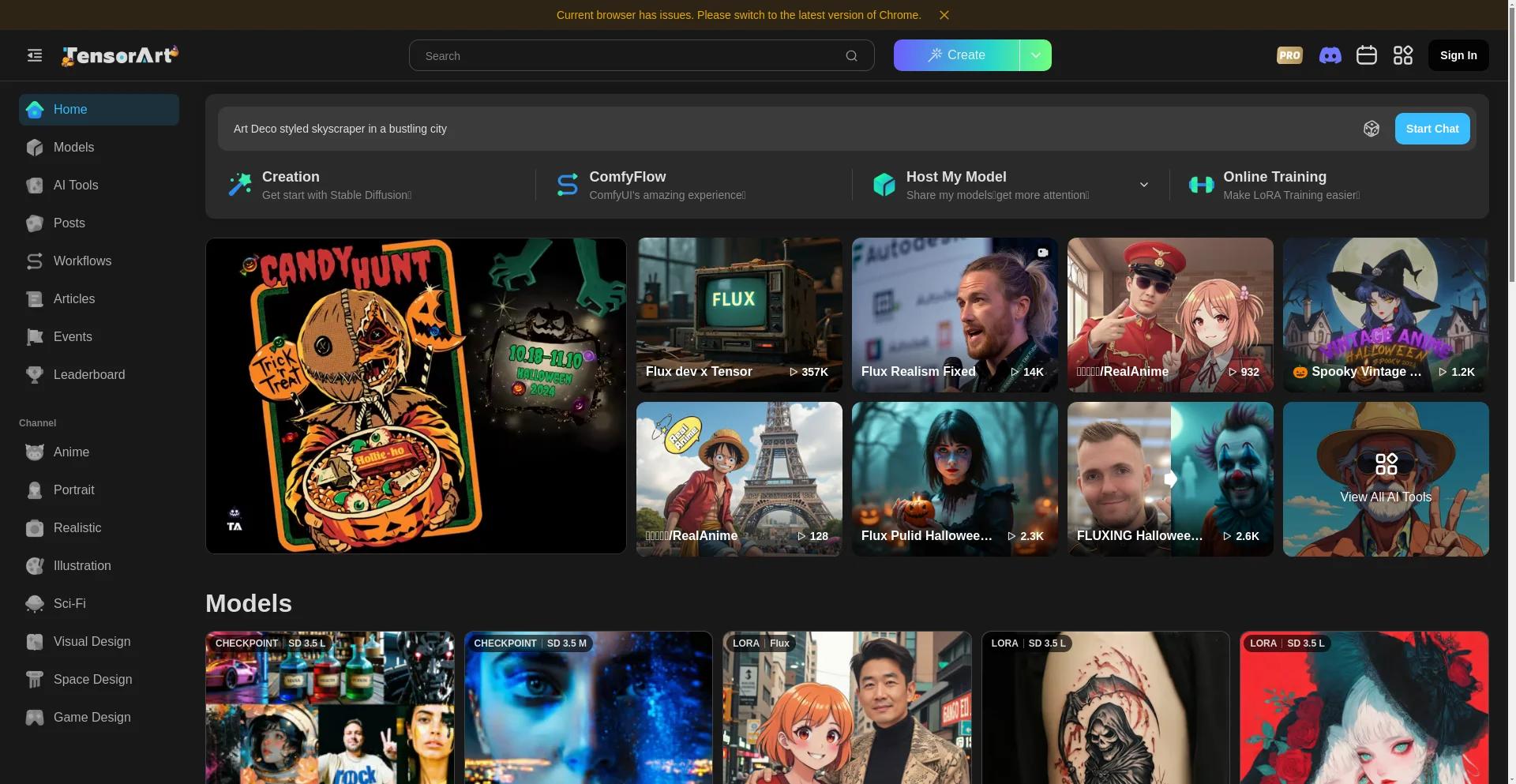Click the Workflows sidebar icon
The image size is (1516, 784).
(35, 261)
